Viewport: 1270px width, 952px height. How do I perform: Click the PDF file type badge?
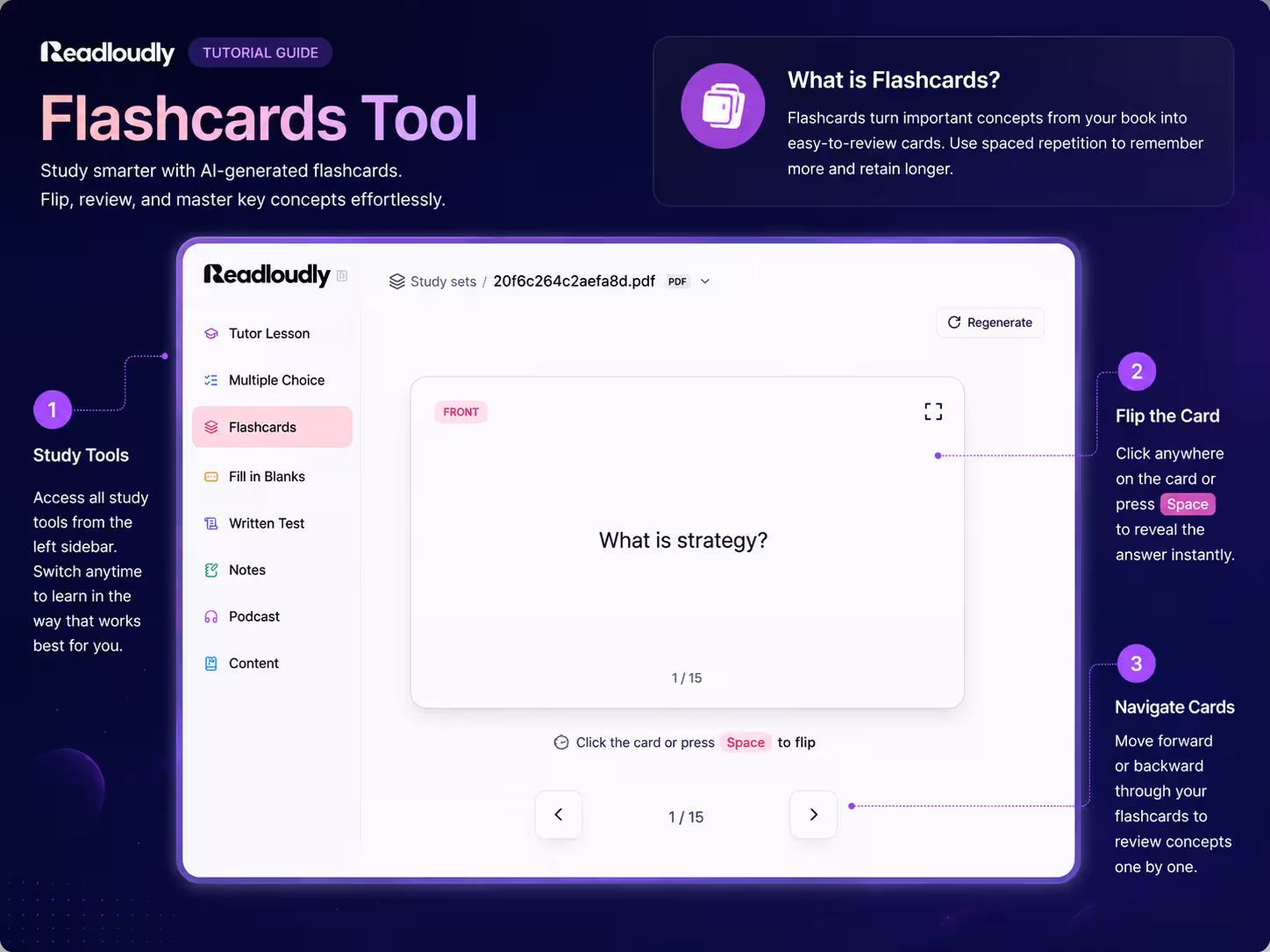[x=677, y=281]
